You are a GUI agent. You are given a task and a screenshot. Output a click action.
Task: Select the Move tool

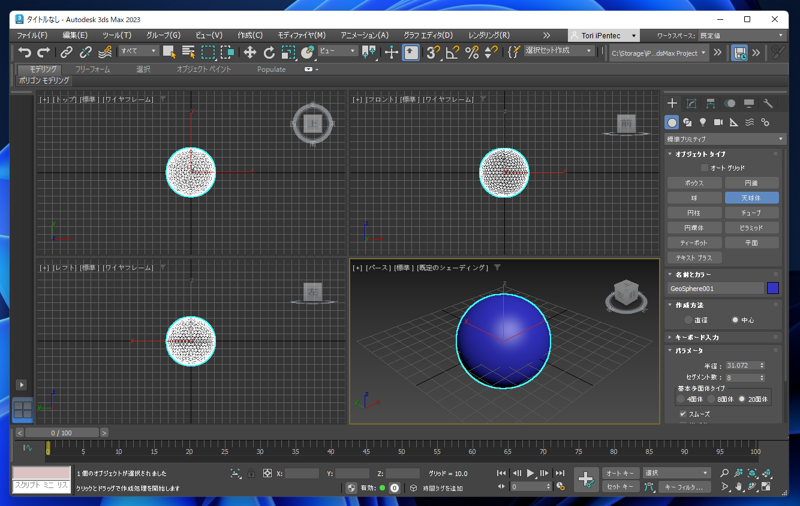[x=249, y=52]
